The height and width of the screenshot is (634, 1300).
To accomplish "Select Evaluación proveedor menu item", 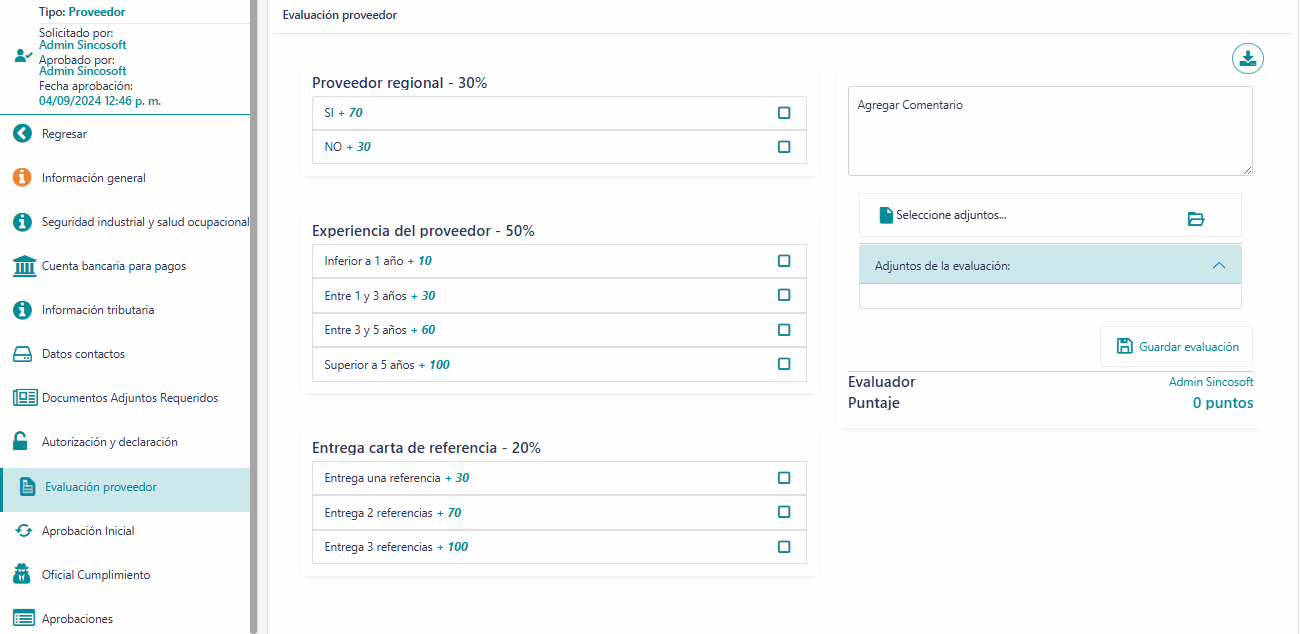I will 125,488.
